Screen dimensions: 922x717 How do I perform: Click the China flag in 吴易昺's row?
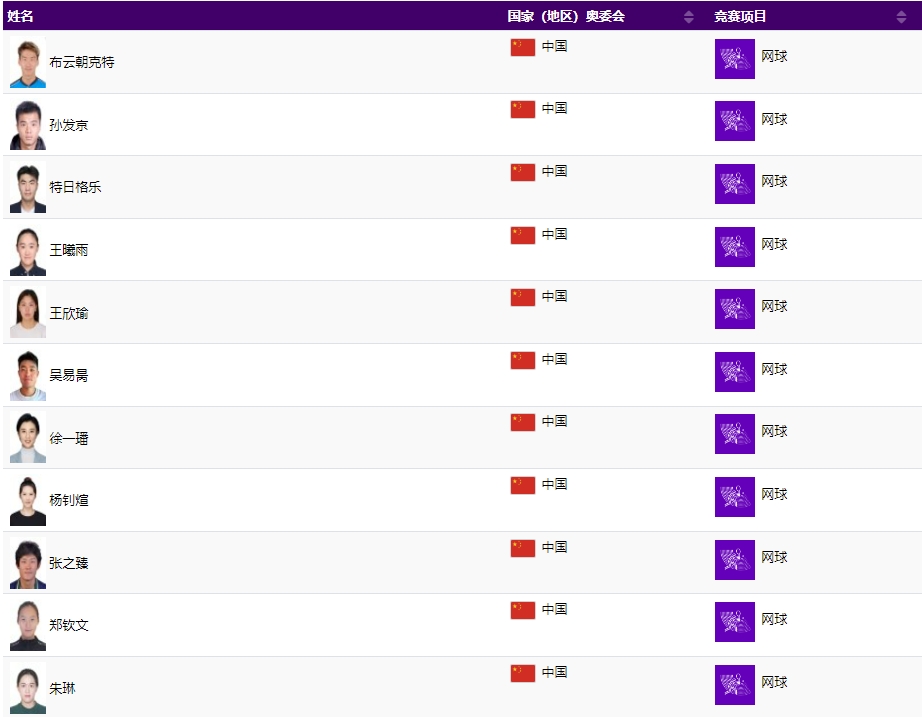(x=522, y=360)
